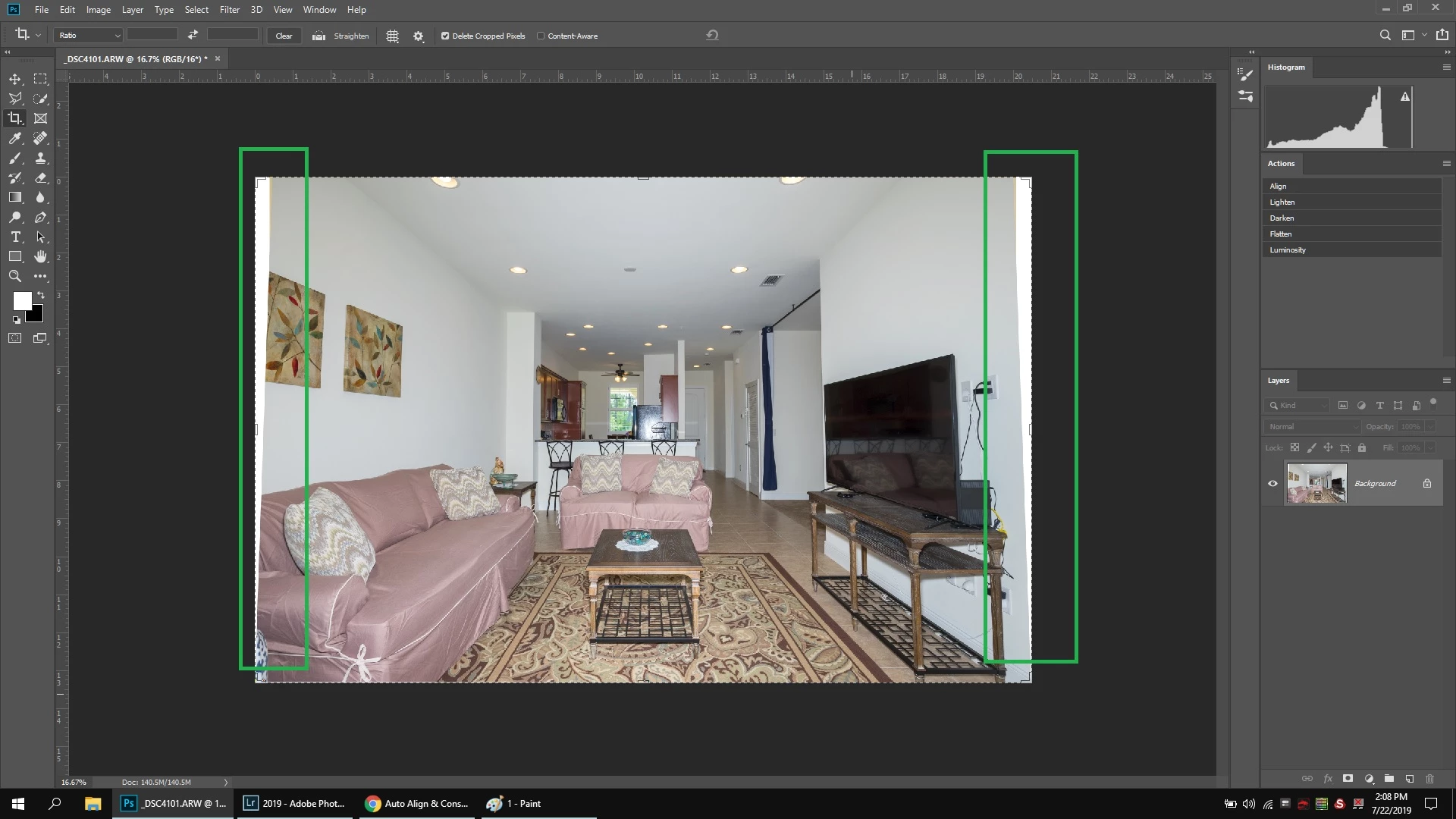The width and height of the screenshot is (1456, 819).
Task: Open the Filter menu
Action: coord(229,10)
